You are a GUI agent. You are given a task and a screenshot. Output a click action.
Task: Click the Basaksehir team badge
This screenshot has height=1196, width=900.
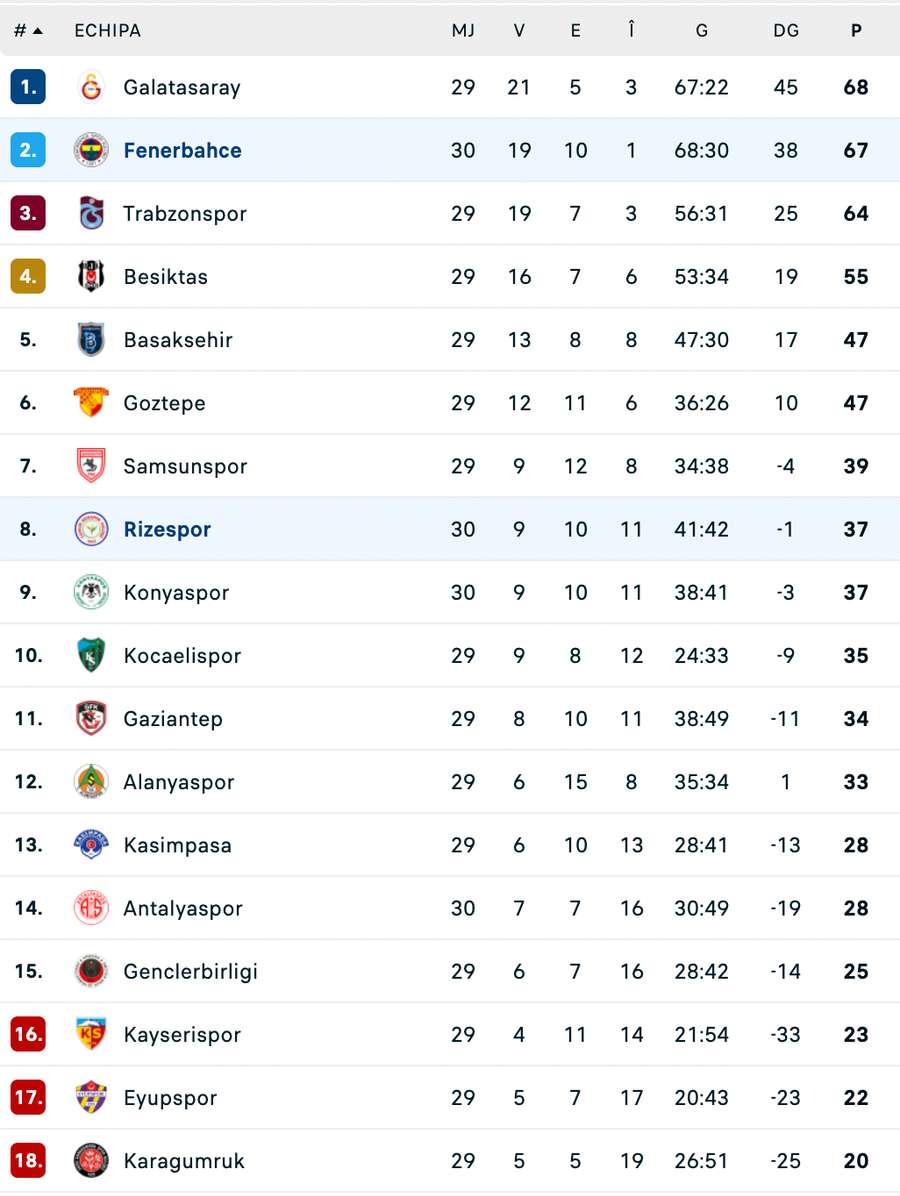click(91, 340)
